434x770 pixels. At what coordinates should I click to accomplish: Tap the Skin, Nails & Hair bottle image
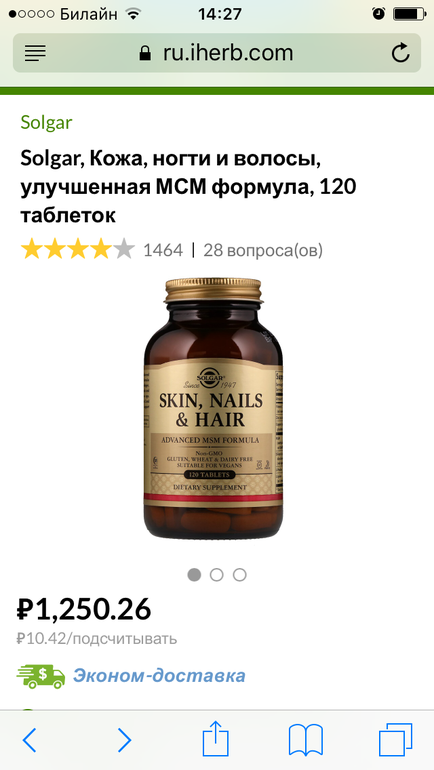click(213, 409)
